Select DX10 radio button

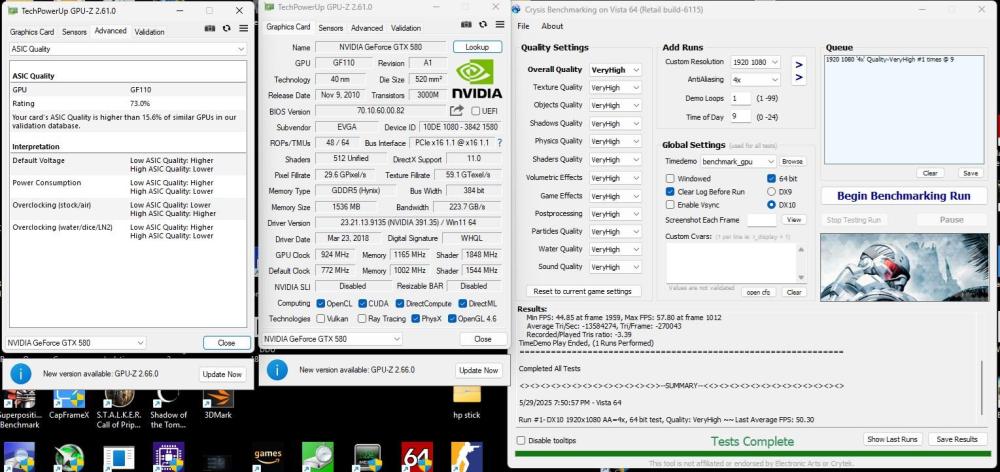click(771, 205)
